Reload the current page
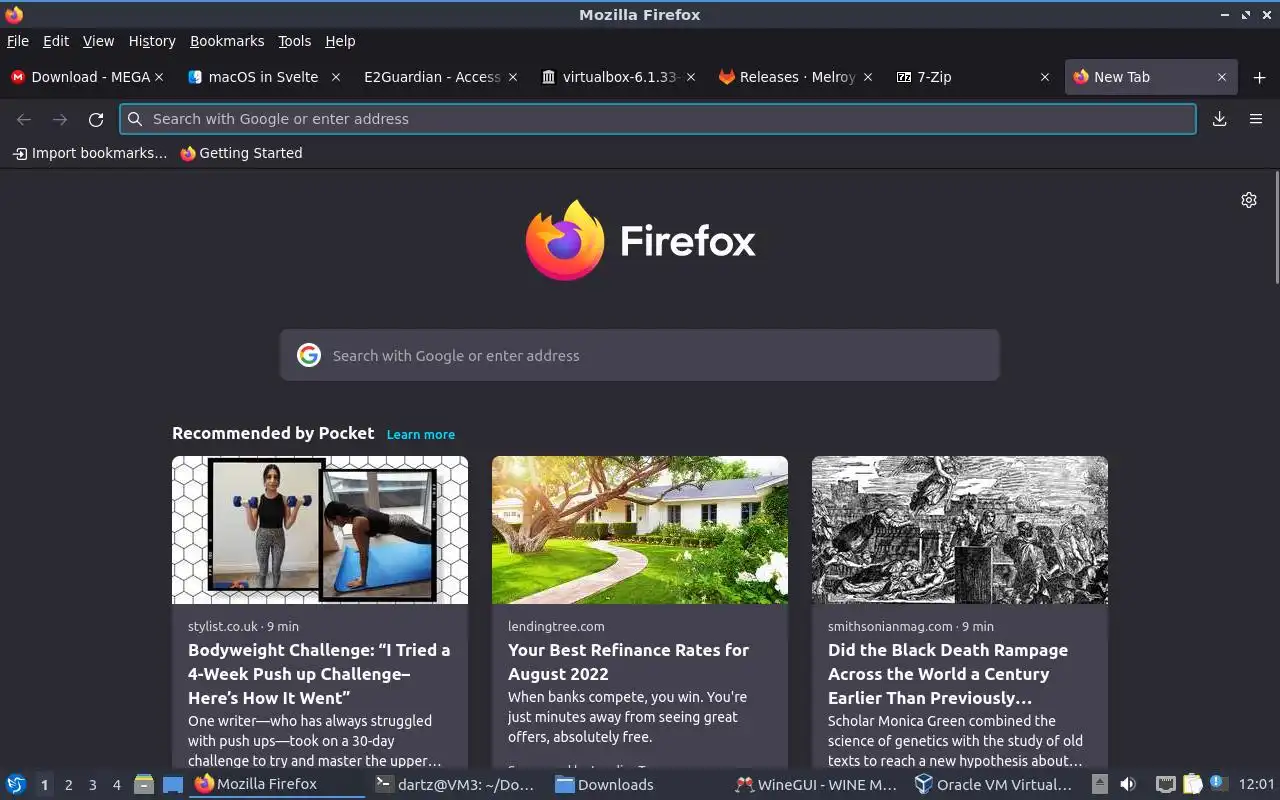1280x800 pixels. pyautogui.click(x=96, y=119)
